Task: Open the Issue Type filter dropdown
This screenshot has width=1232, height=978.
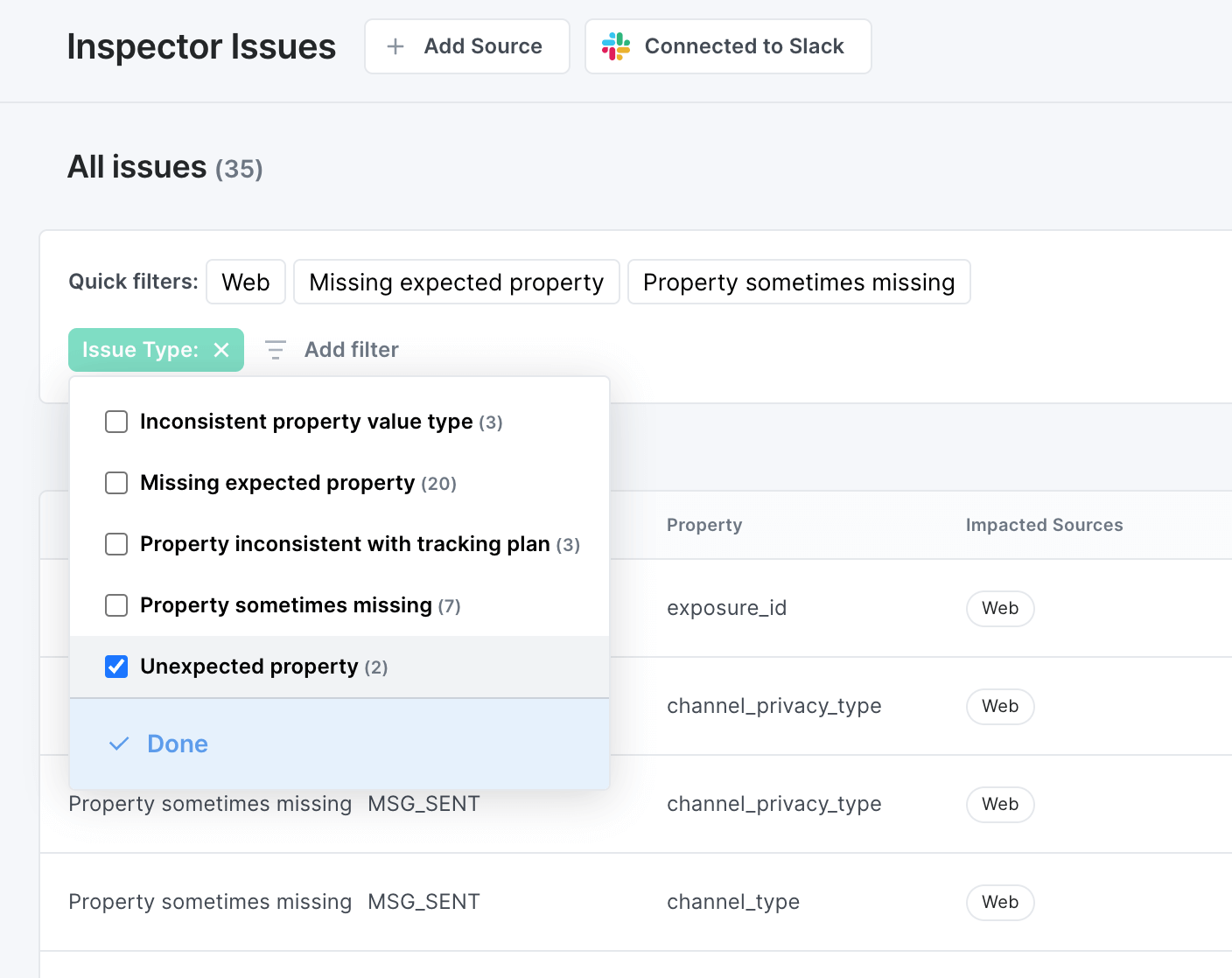Action: [x=140, y=349]
